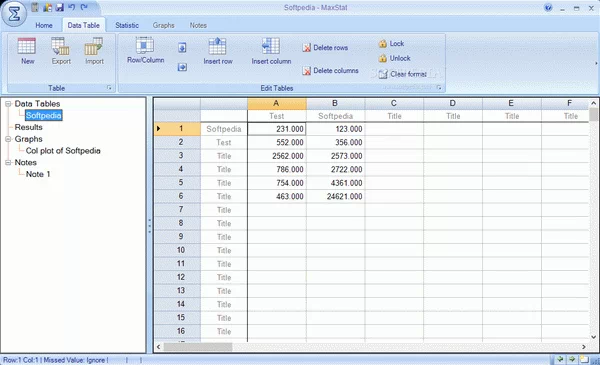Viewport: 600px width, 365px height.
Task: Click the ribbon overflow arrow at right edge
Action: [596, 63]
